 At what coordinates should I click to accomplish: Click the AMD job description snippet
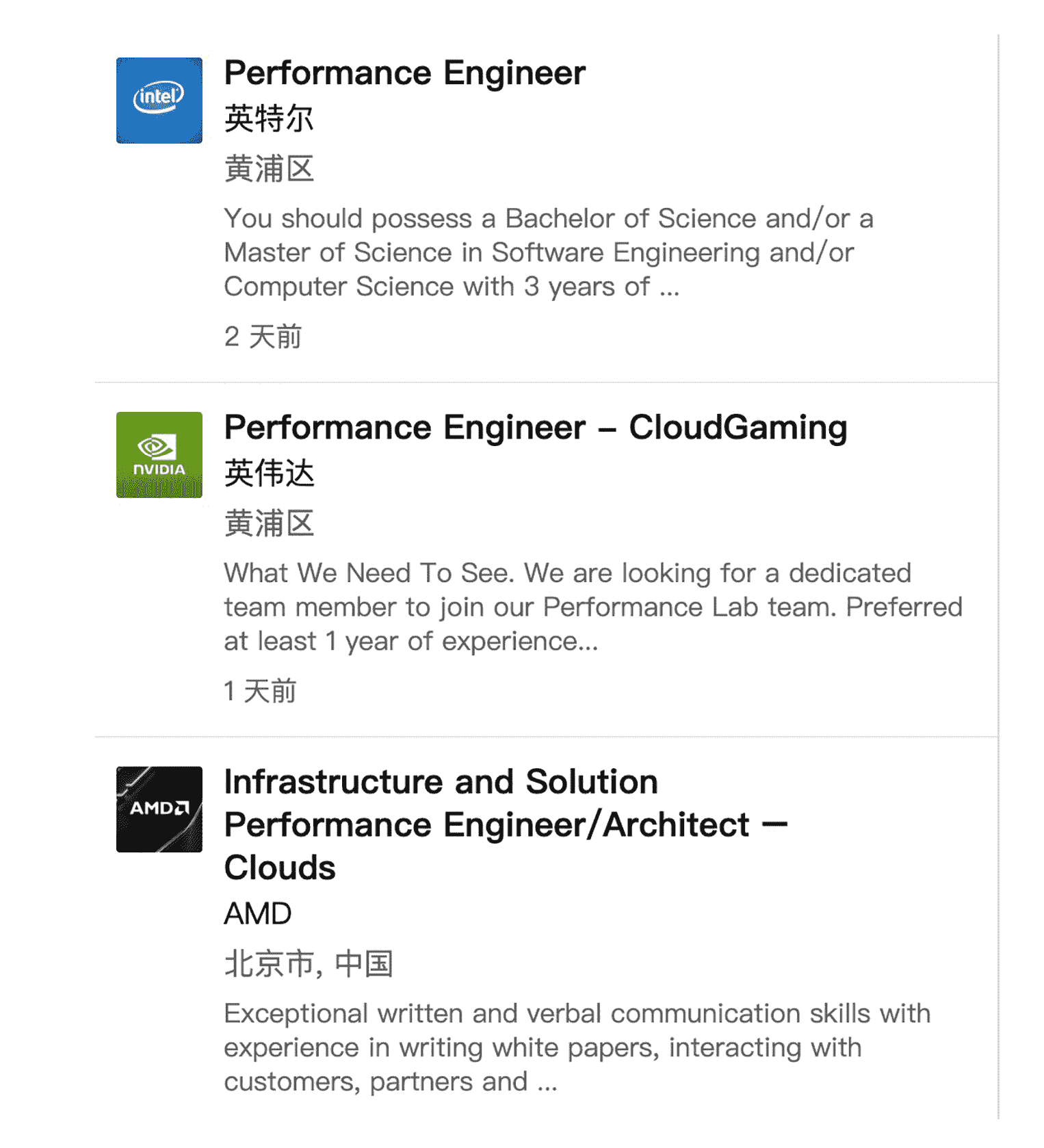577,1047
